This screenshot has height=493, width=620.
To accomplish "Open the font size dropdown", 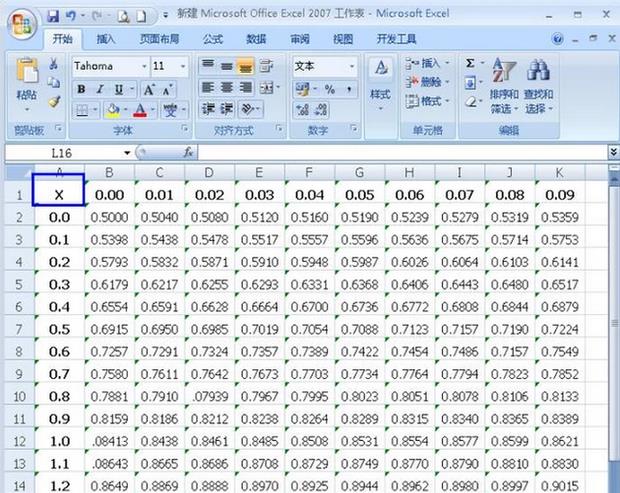I will (183, 66).
